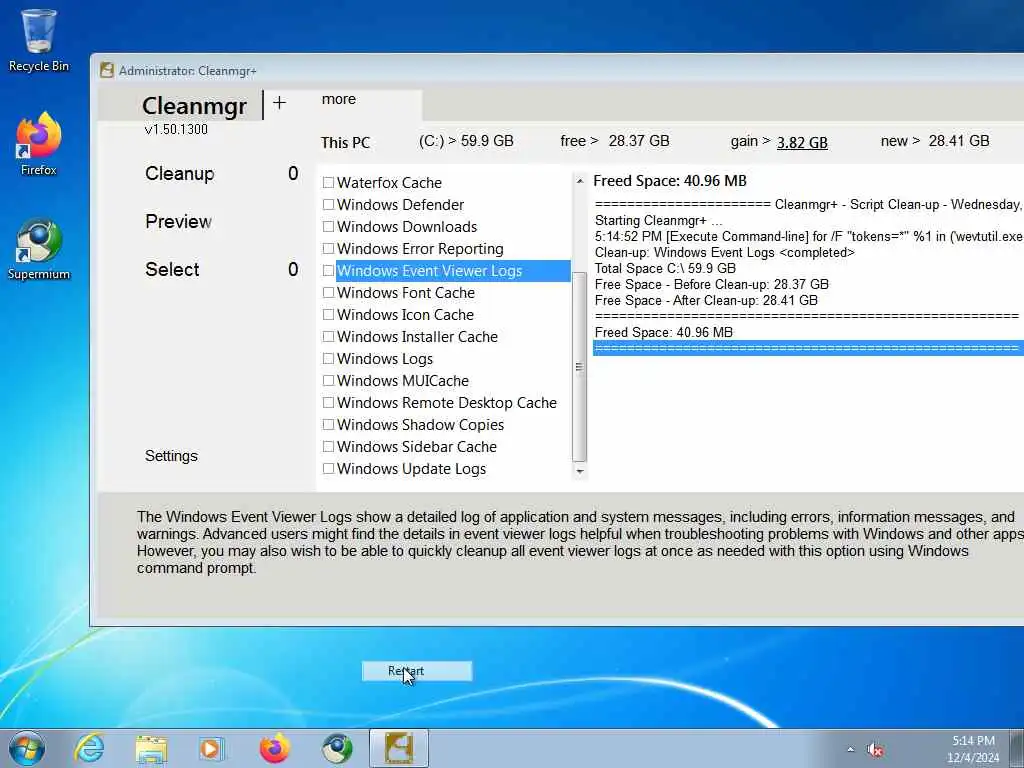Click the Cleanup option
Image resolution: width=1024 pixels, height=768 pixels.
(180, 174)
